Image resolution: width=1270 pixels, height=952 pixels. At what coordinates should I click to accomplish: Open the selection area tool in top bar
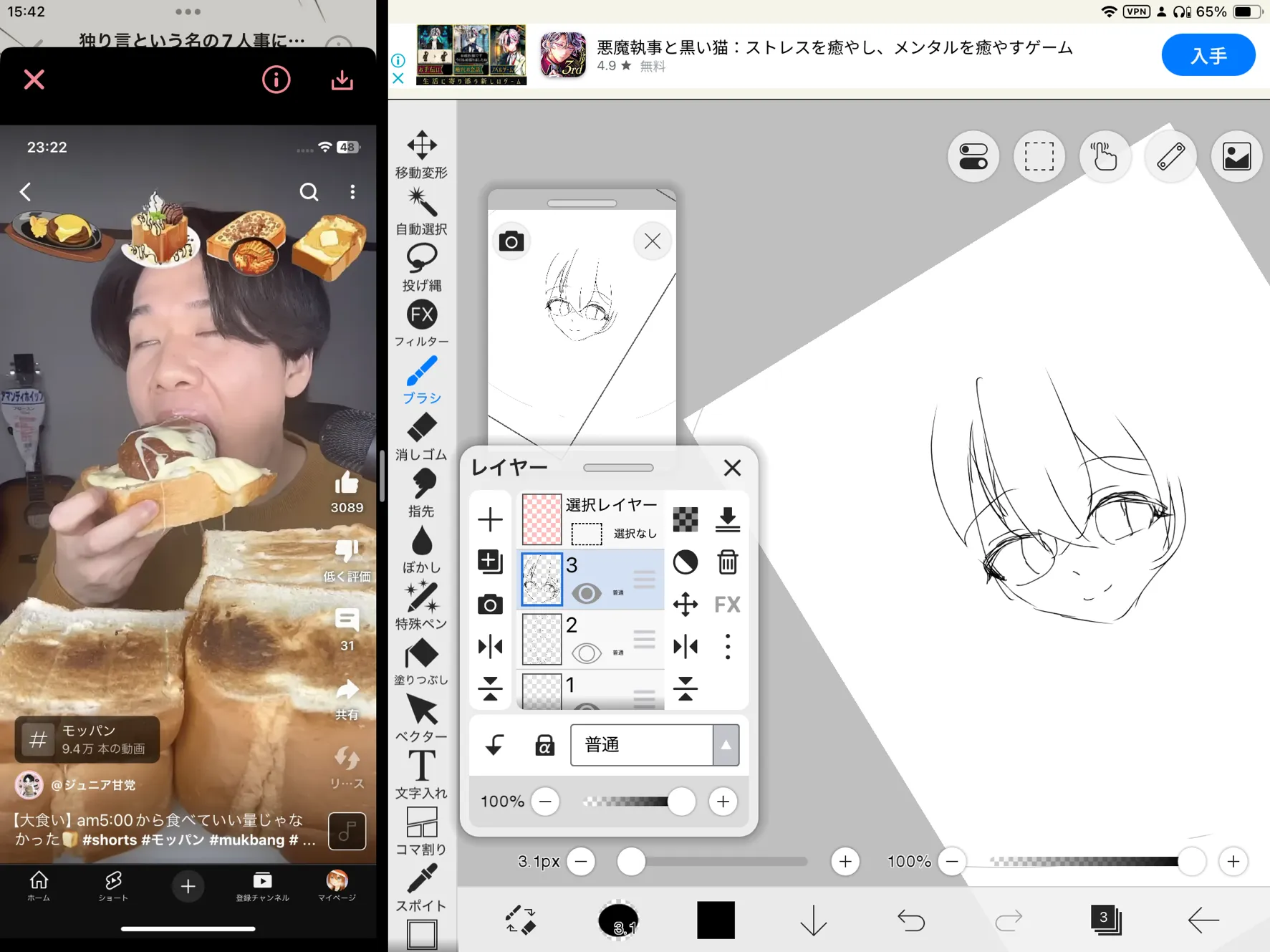(x=1039, y=156)
